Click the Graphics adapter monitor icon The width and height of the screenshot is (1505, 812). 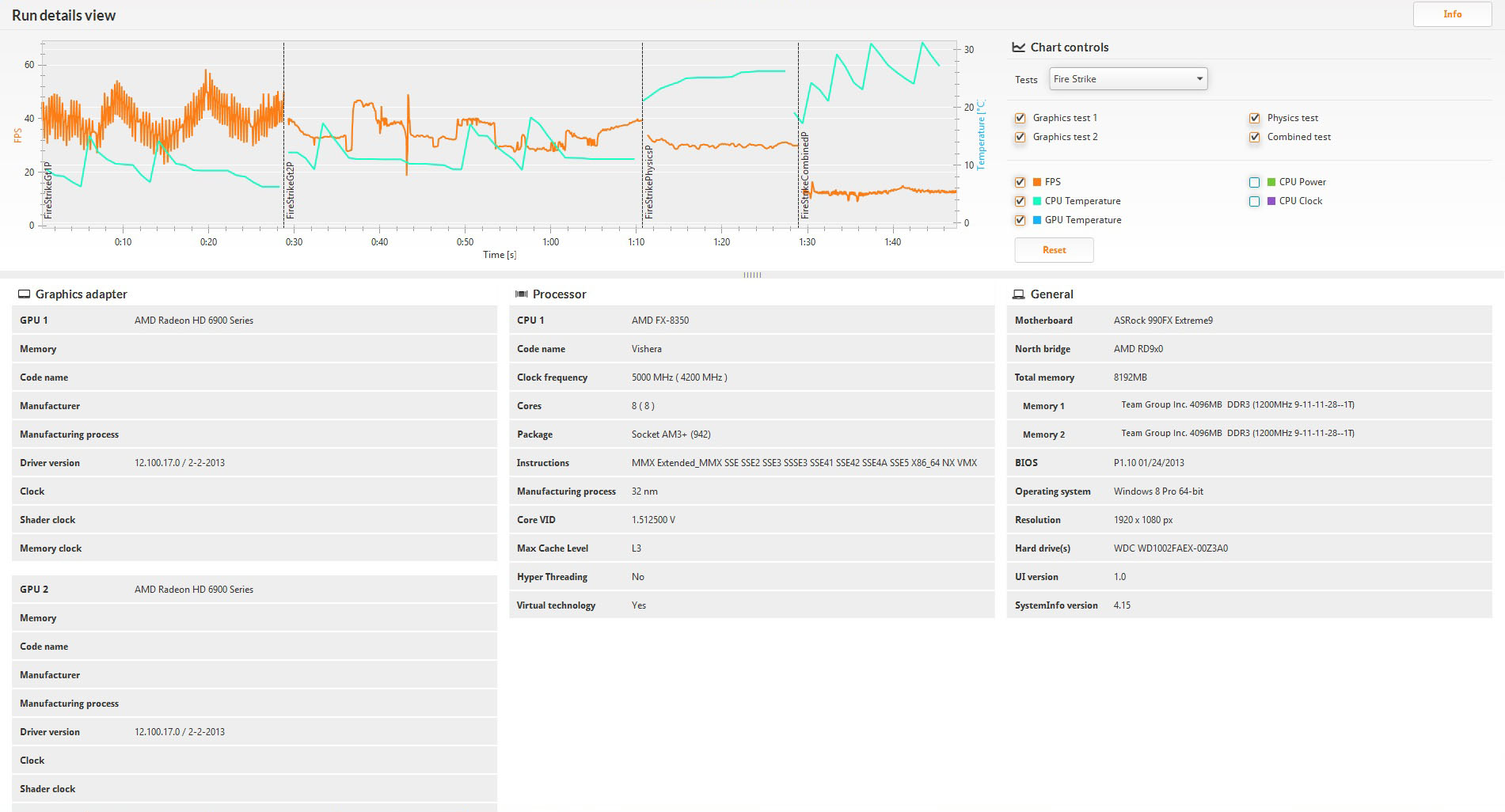click(24, 294)
